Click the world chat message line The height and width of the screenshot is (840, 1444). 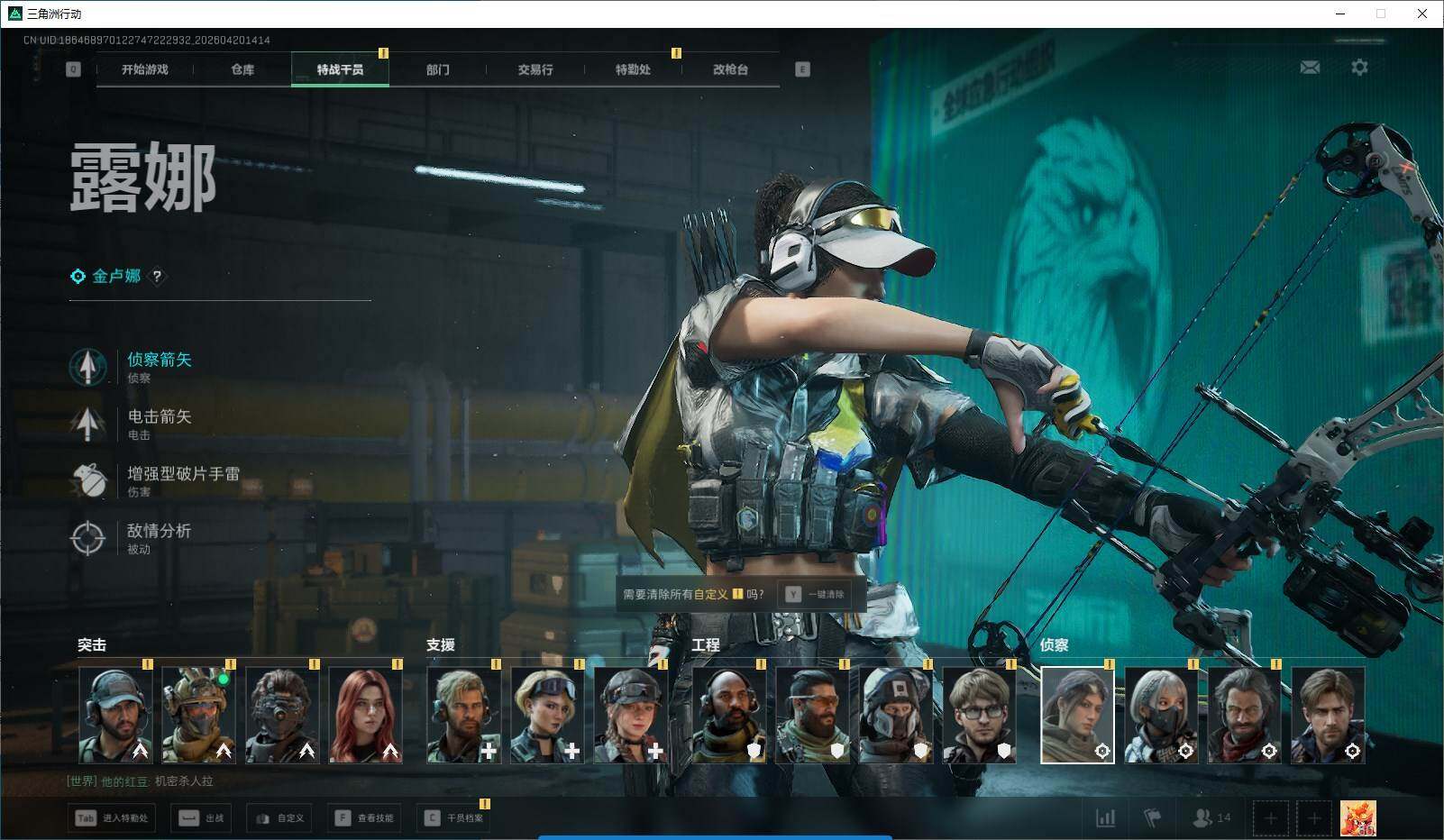coord(140,781)
